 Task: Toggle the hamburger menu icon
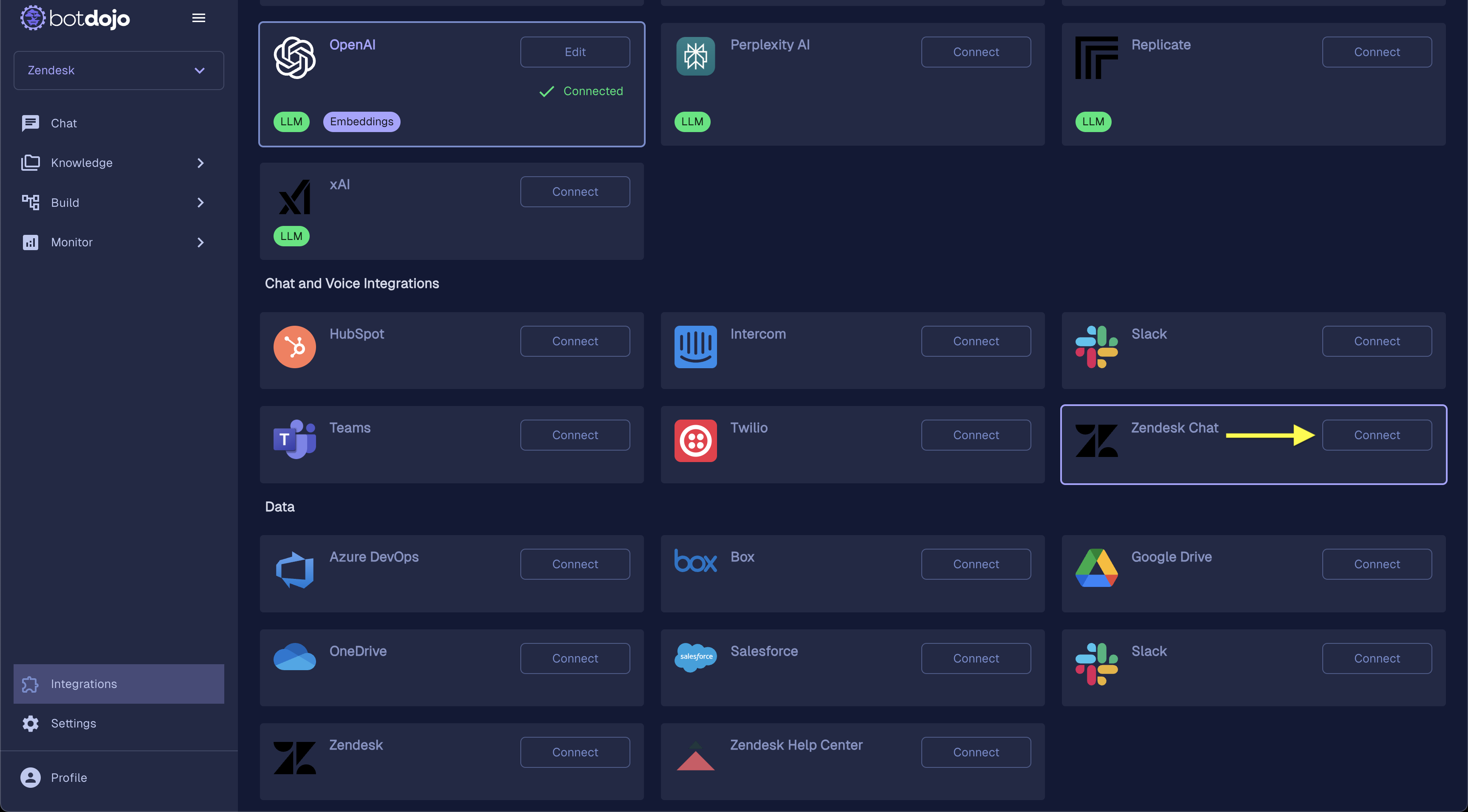click(198, 18)
